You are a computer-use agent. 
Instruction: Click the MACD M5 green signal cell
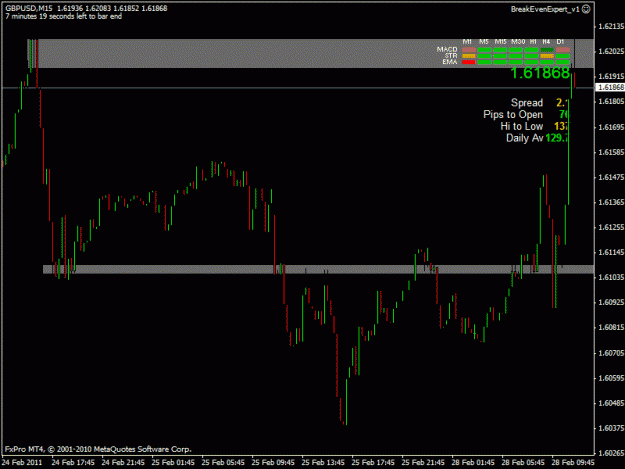(484, 50)
